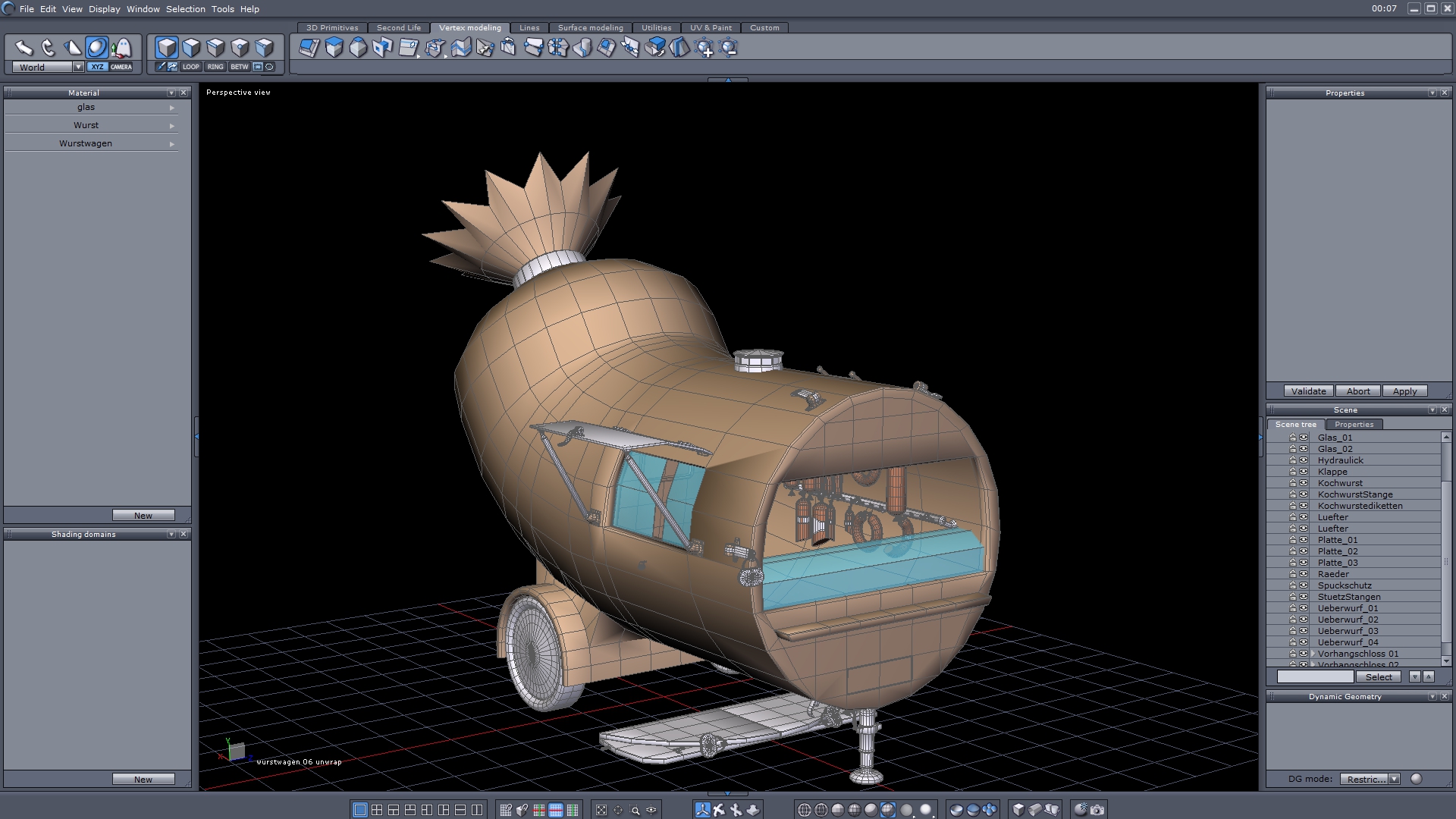Click the universal manipulator sphere icon
Viewport: 1456px width, 819px height.
click(97, 48)
